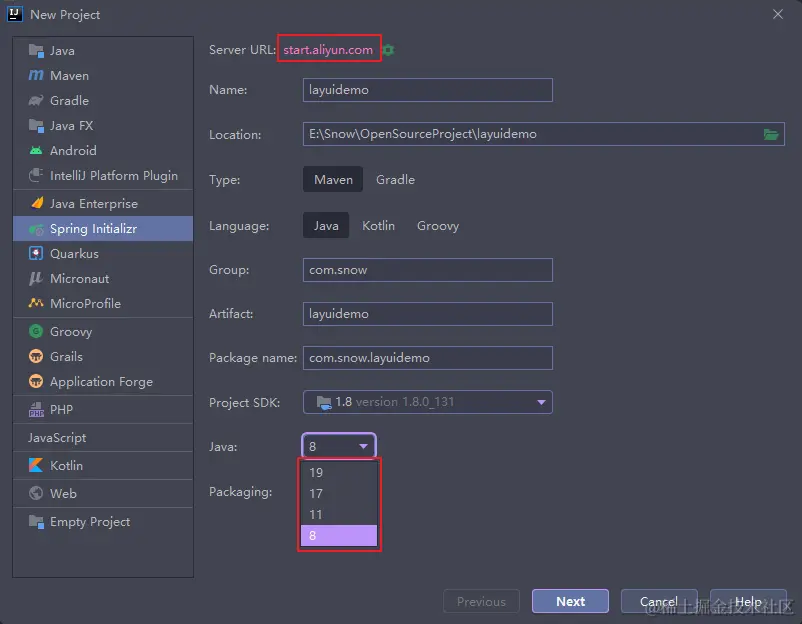Image resolution: width=802 pixels, height=624 pixels.
Task: Click the Web globe icon
Action: point(36,493)
